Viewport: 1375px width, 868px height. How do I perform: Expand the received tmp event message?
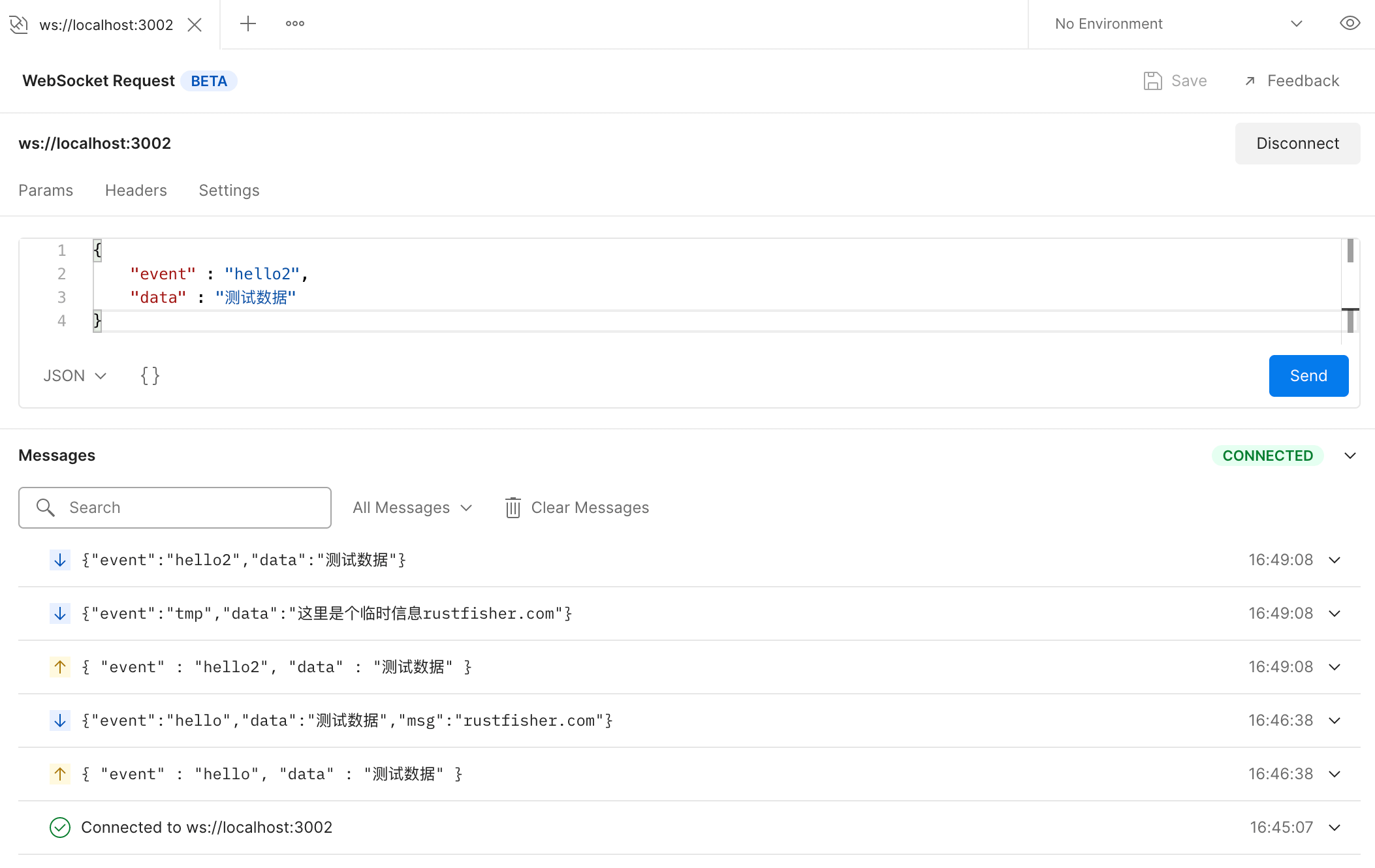[1335, 613]
